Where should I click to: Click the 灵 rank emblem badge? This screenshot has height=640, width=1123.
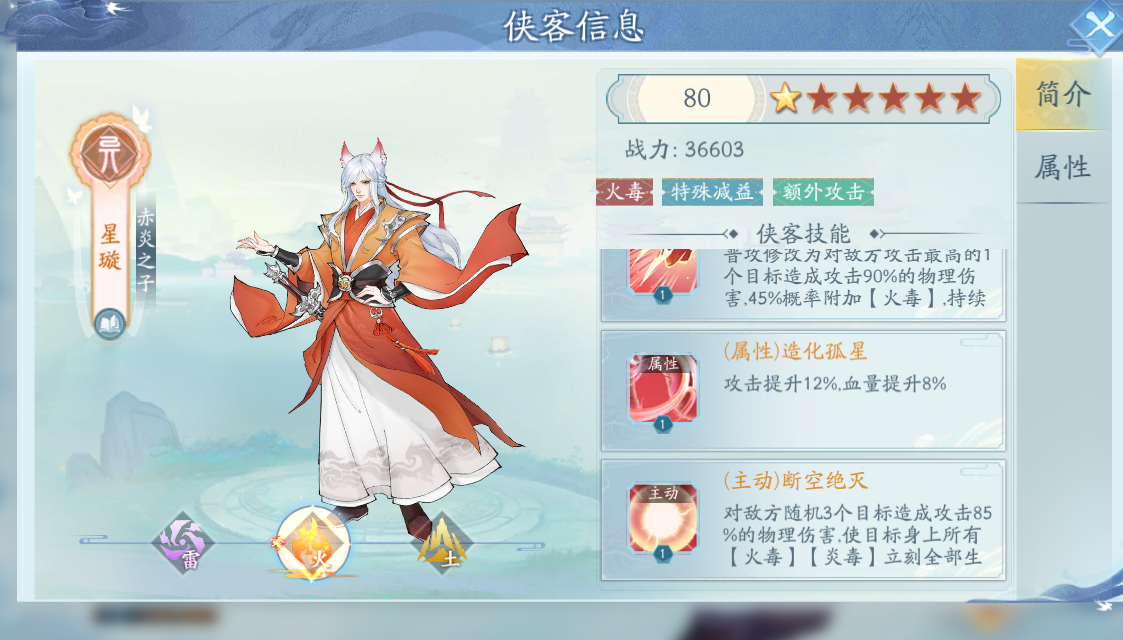[110, 152]
